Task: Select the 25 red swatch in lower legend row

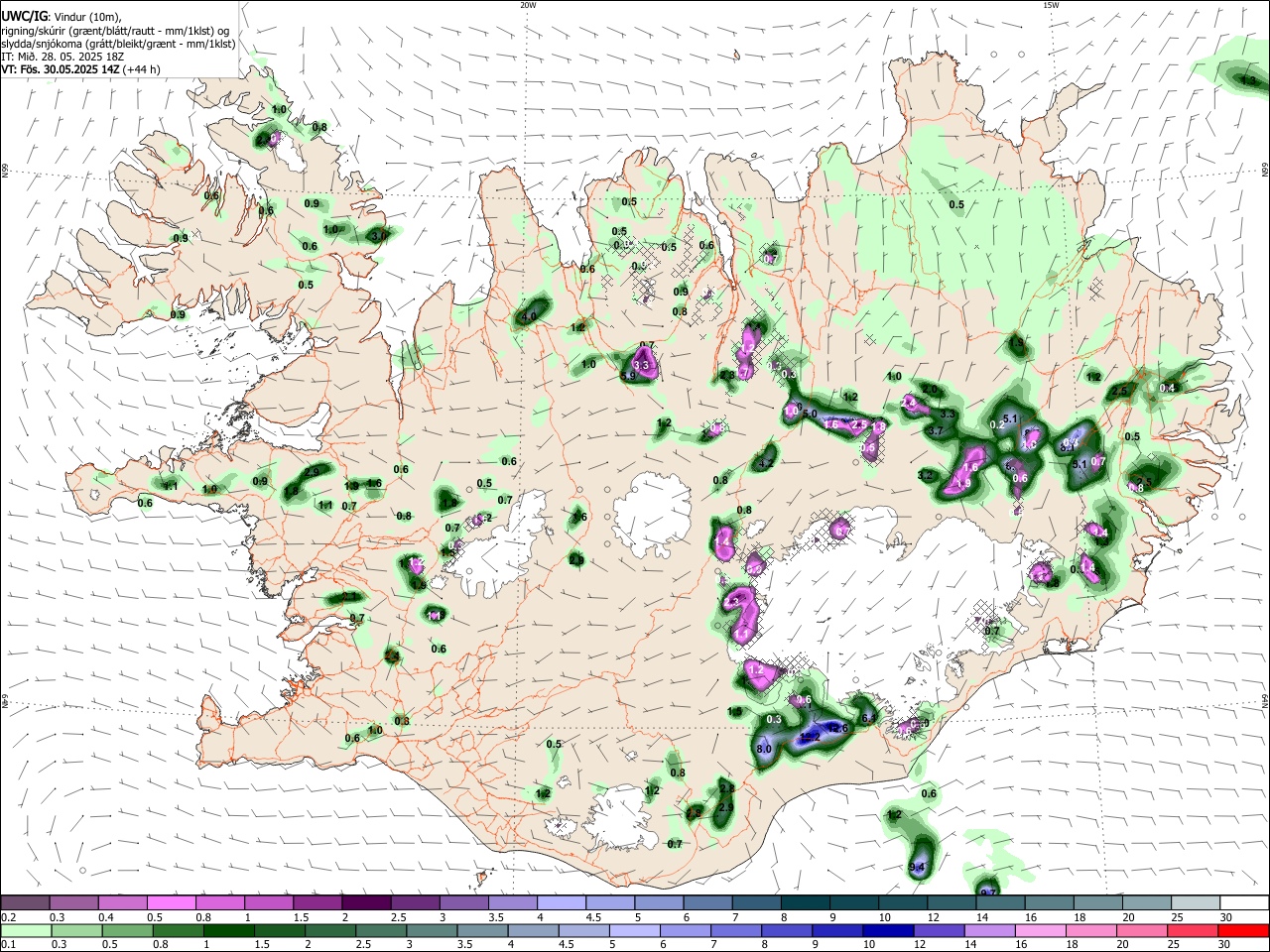Action: click(x=1193, y=930)
